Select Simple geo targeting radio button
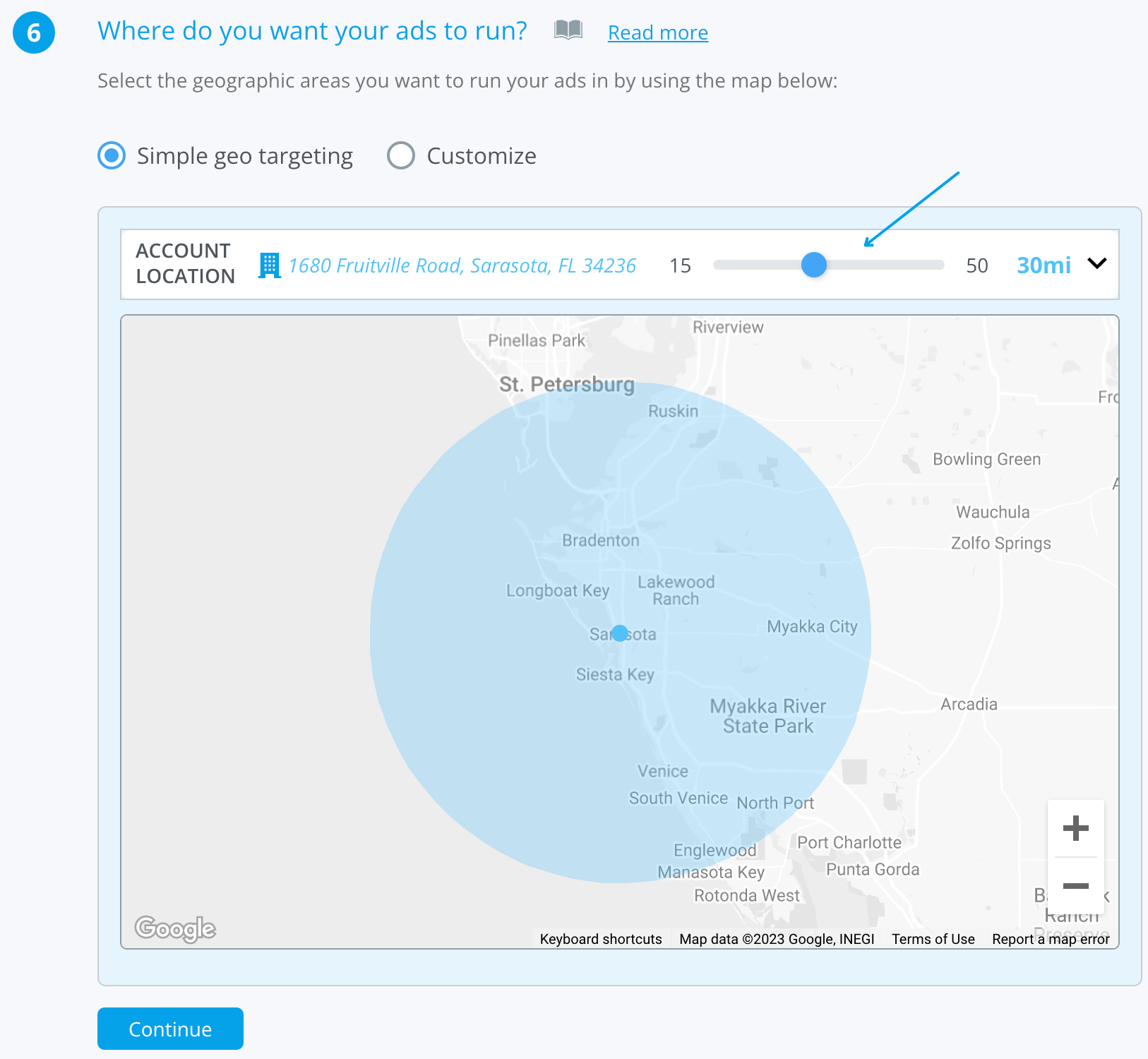This screenshot has width=1148, height=1059. (x=112, y=155)
